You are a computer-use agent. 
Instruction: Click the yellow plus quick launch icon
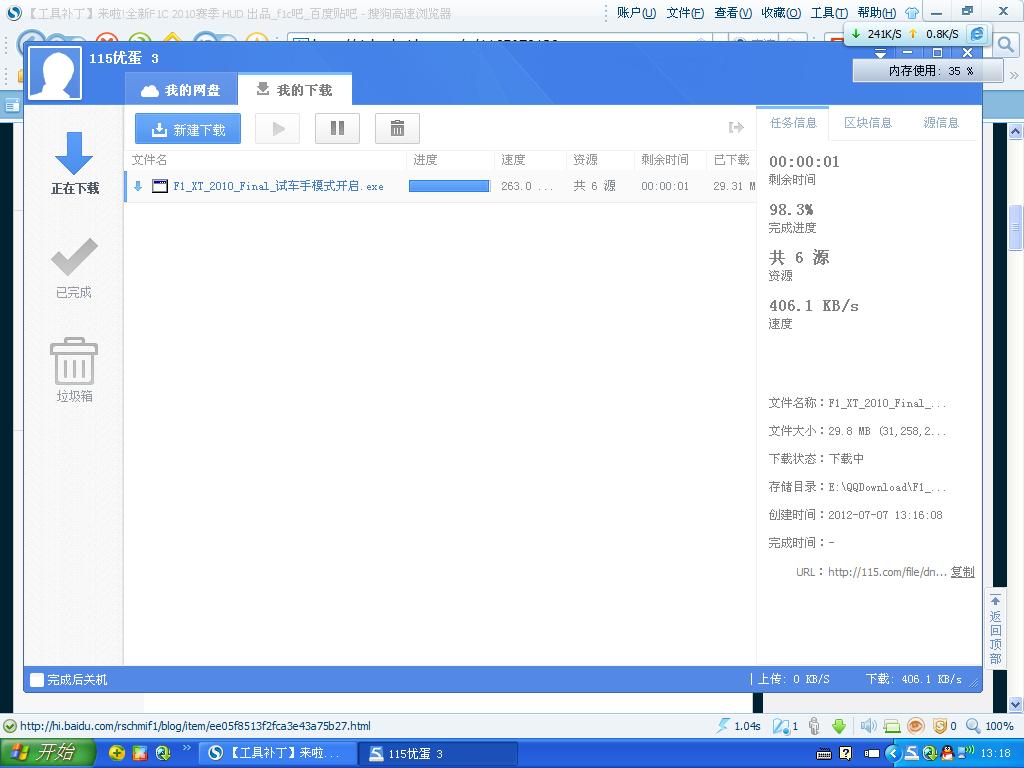(x=116, y=753)
